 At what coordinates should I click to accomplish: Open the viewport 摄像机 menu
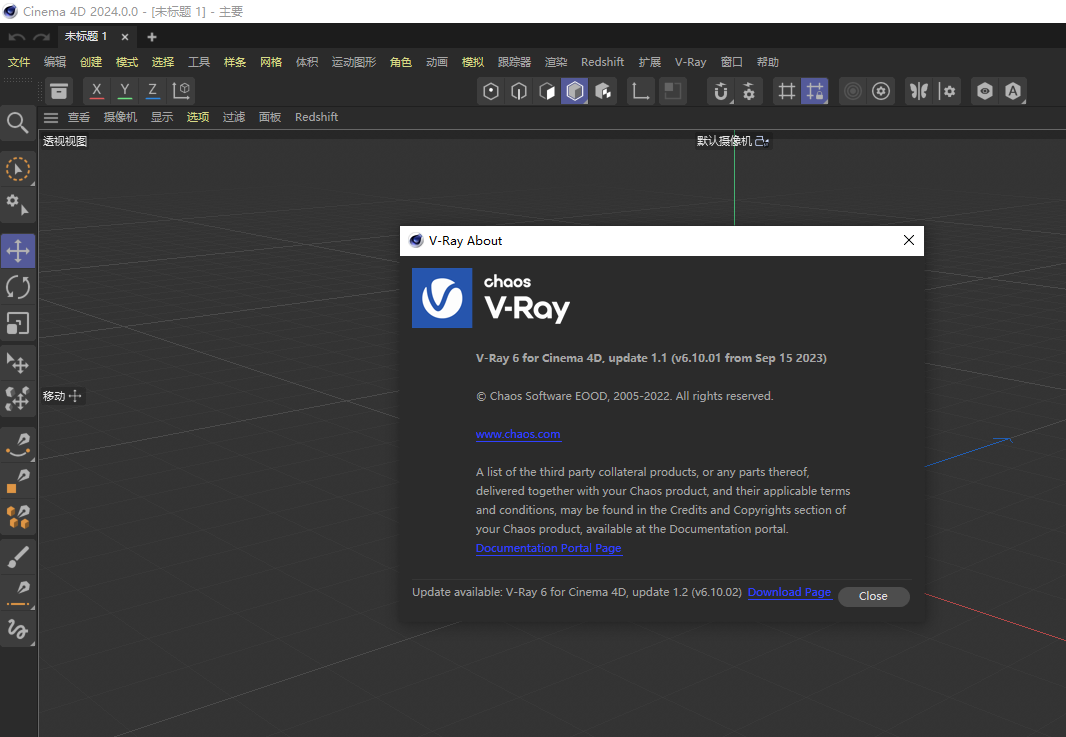(120, 117)
